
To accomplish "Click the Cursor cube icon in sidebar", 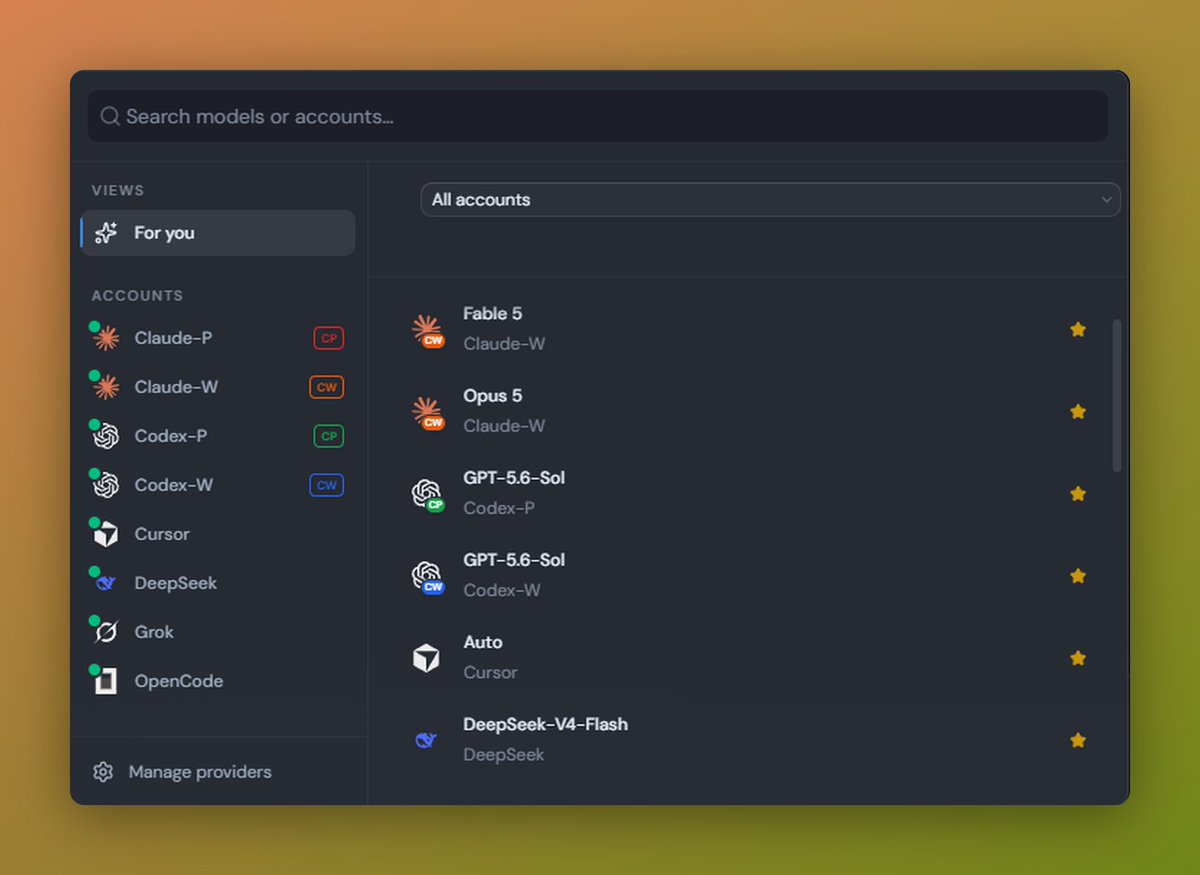I will 106,535.
